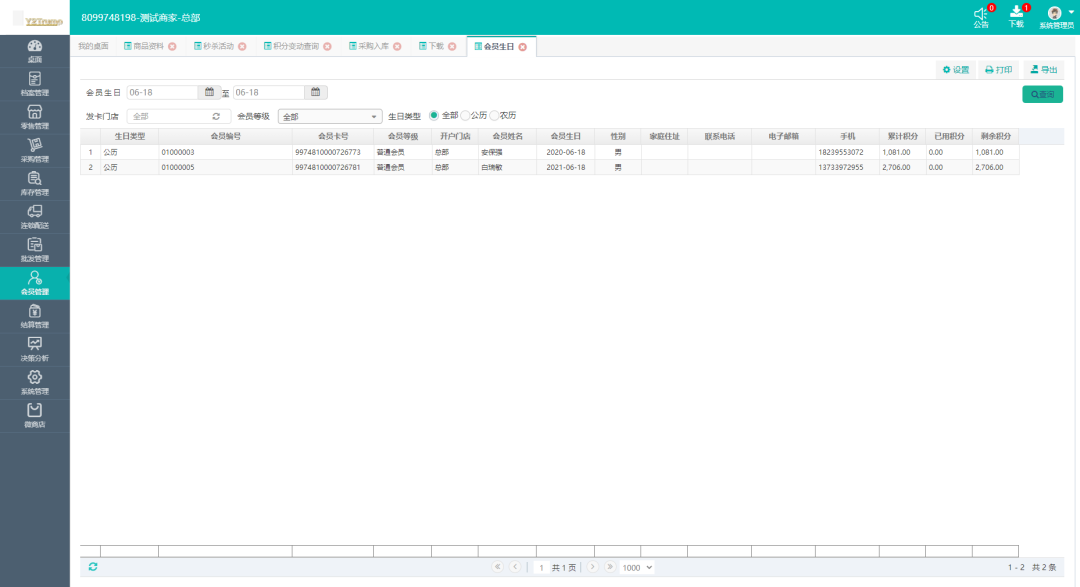Click the 下载 download icon in header
Screen dimensions: 1080x587
pyautogui.click(x=1016, y=15)
